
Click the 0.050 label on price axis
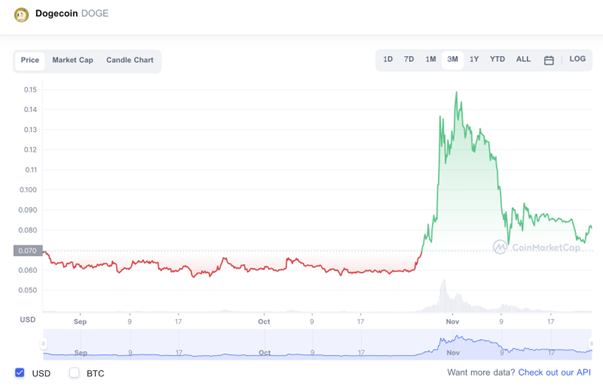tap(28, 290)
